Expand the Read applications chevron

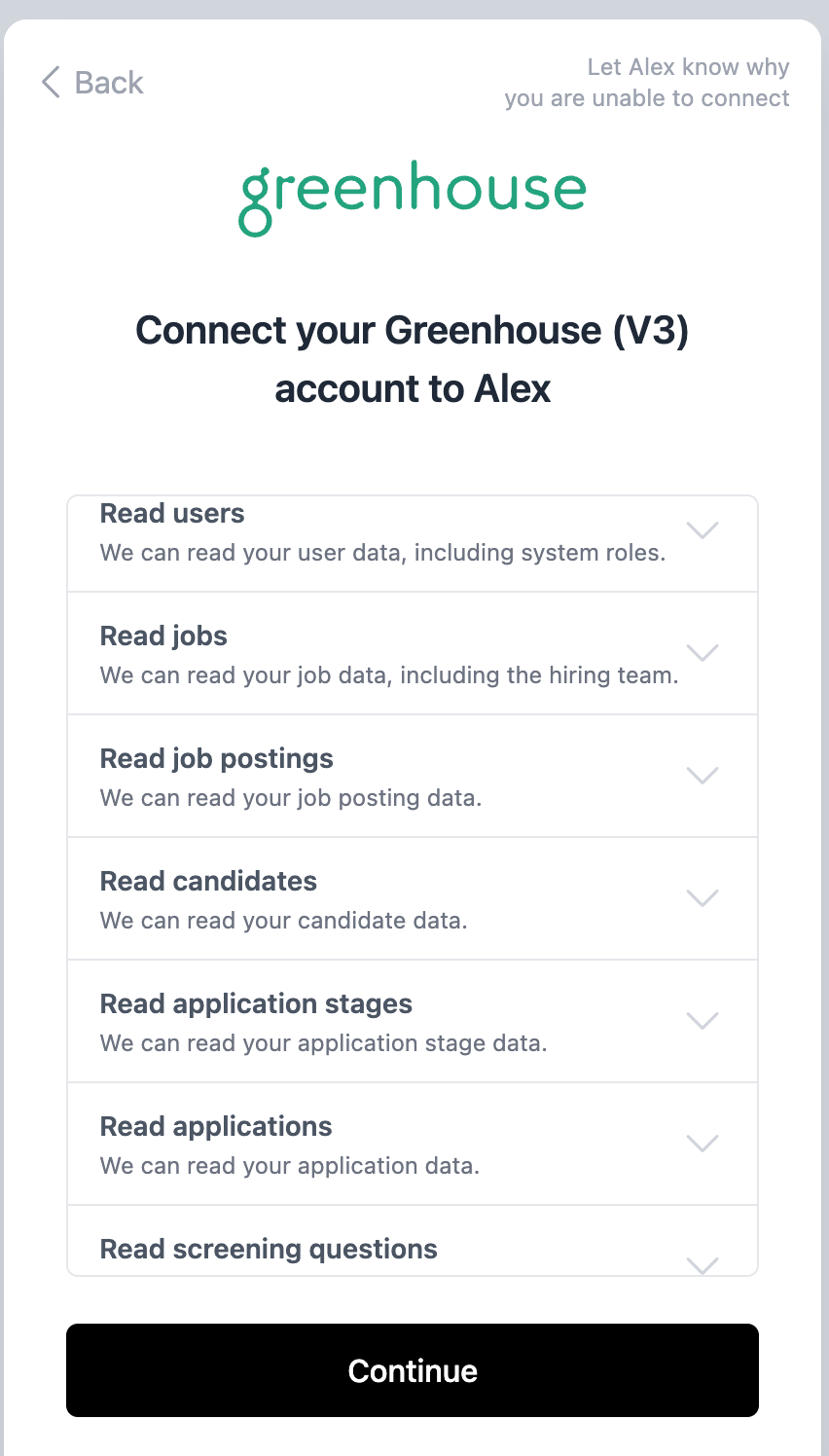(703, 1144)
